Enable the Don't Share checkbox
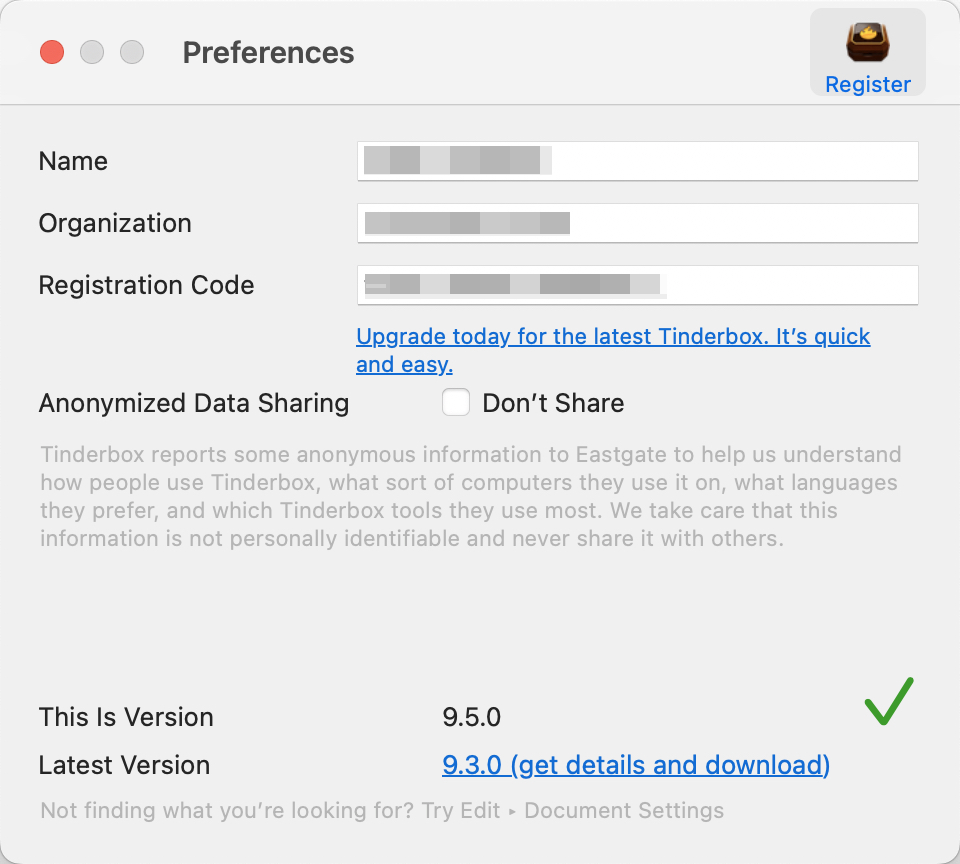960x864 pixels. click(456, 403)
